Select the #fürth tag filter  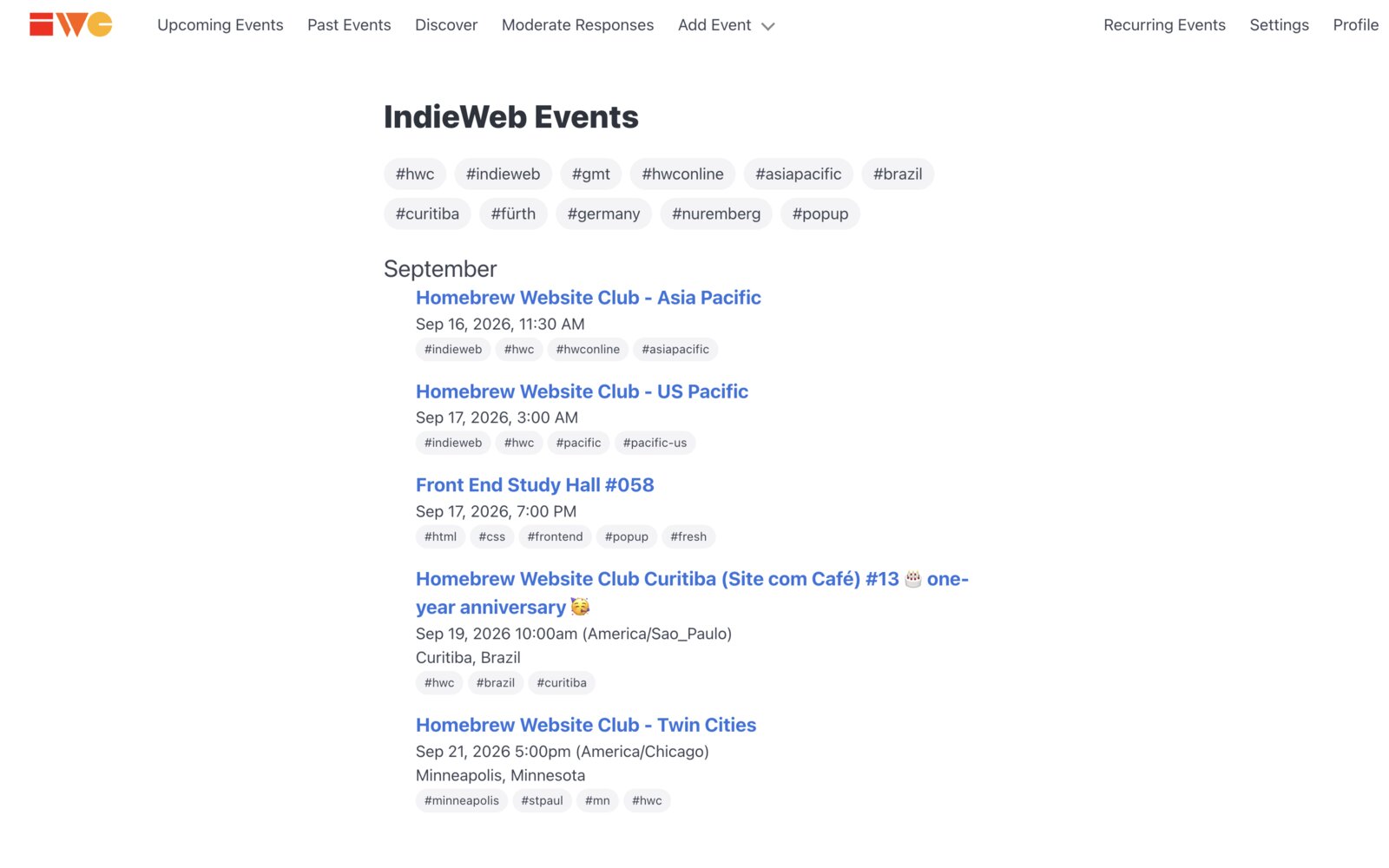click(513, 214)
